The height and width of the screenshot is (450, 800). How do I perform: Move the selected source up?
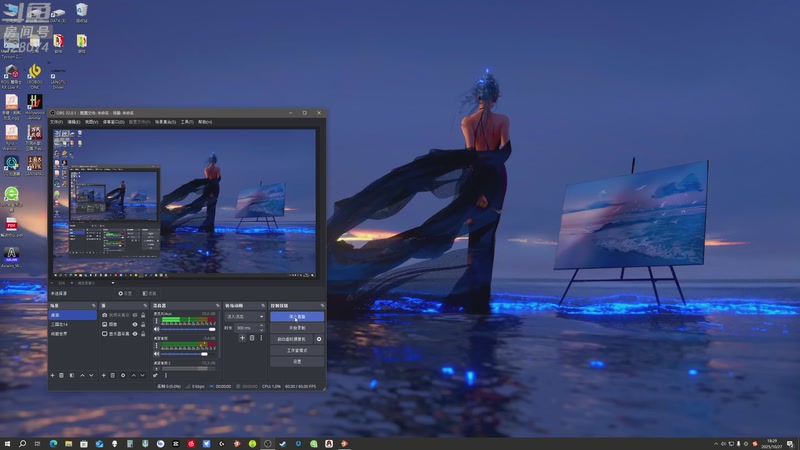(134, 376)
